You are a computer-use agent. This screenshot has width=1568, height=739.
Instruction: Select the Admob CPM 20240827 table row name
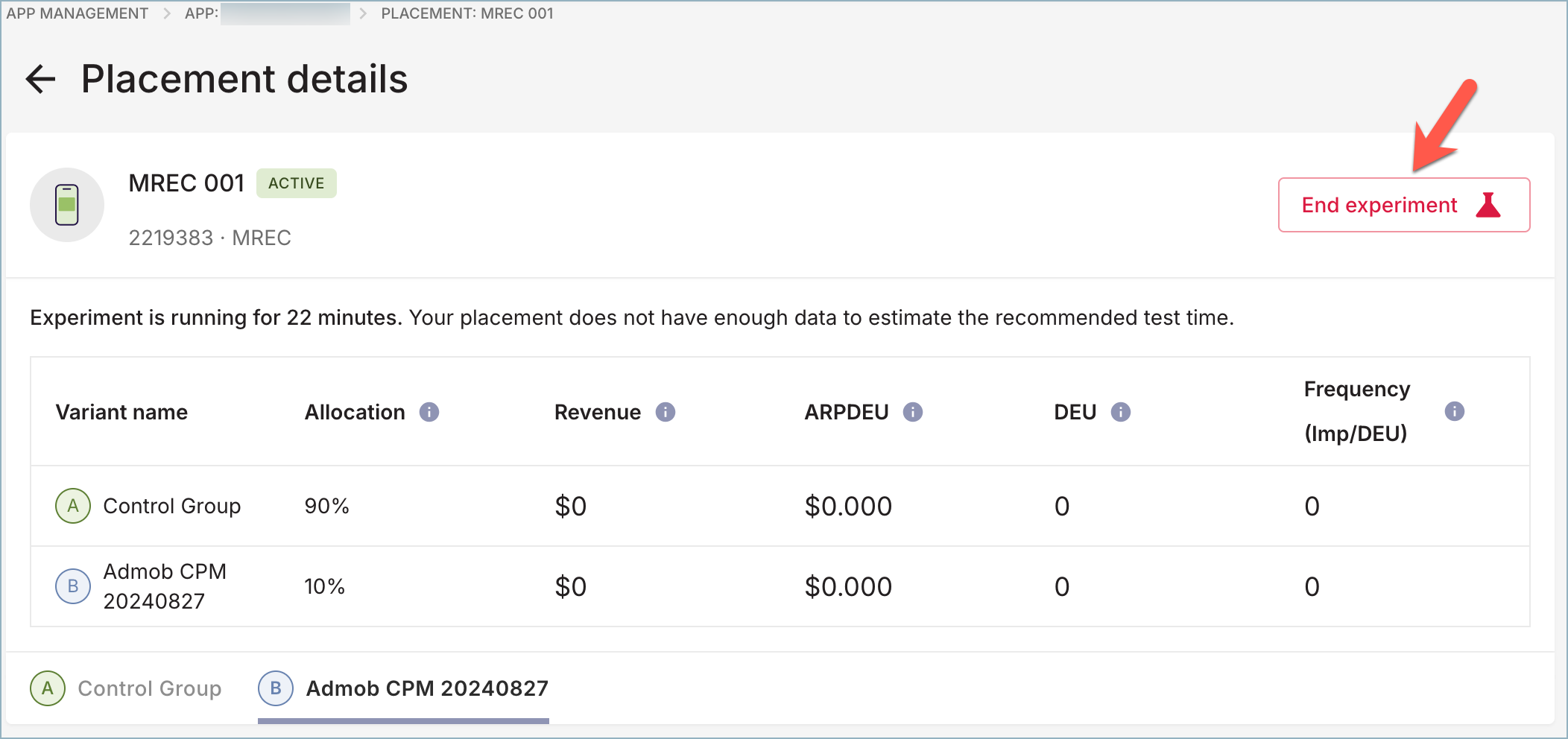coord(165,586)
